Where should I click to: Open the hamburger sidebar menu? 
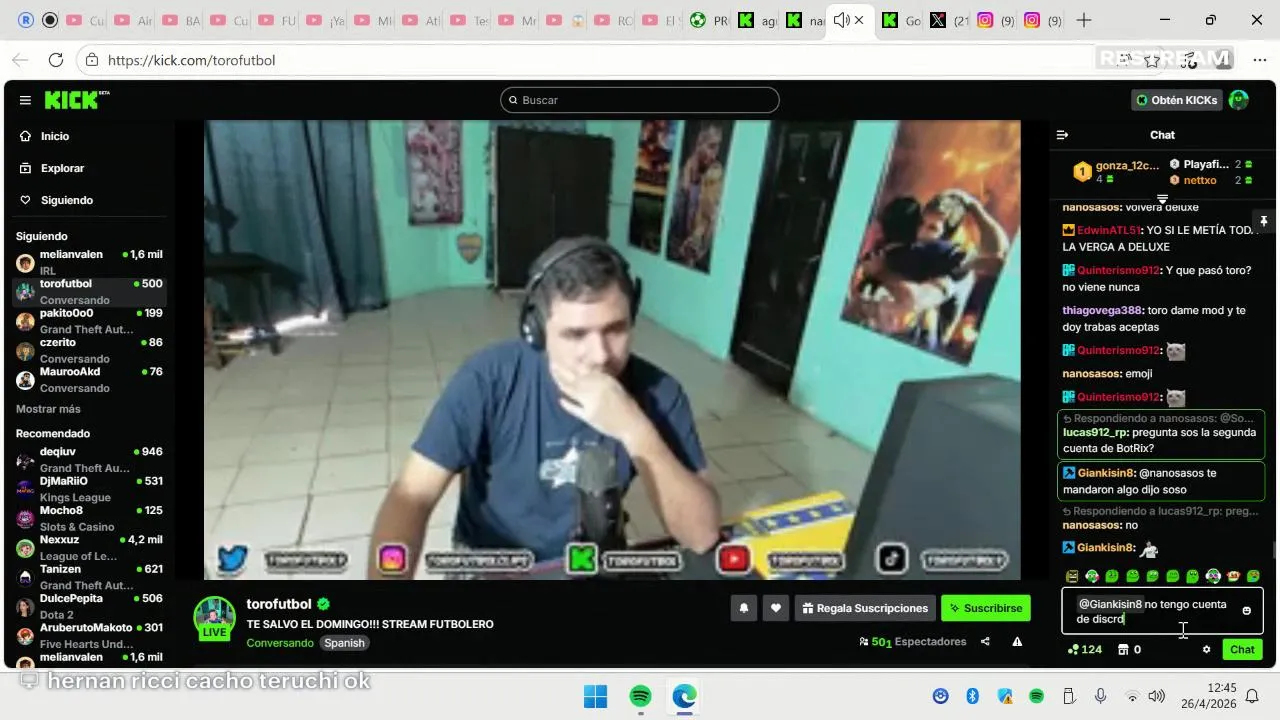pyautogui.click(x=25, y=100)
